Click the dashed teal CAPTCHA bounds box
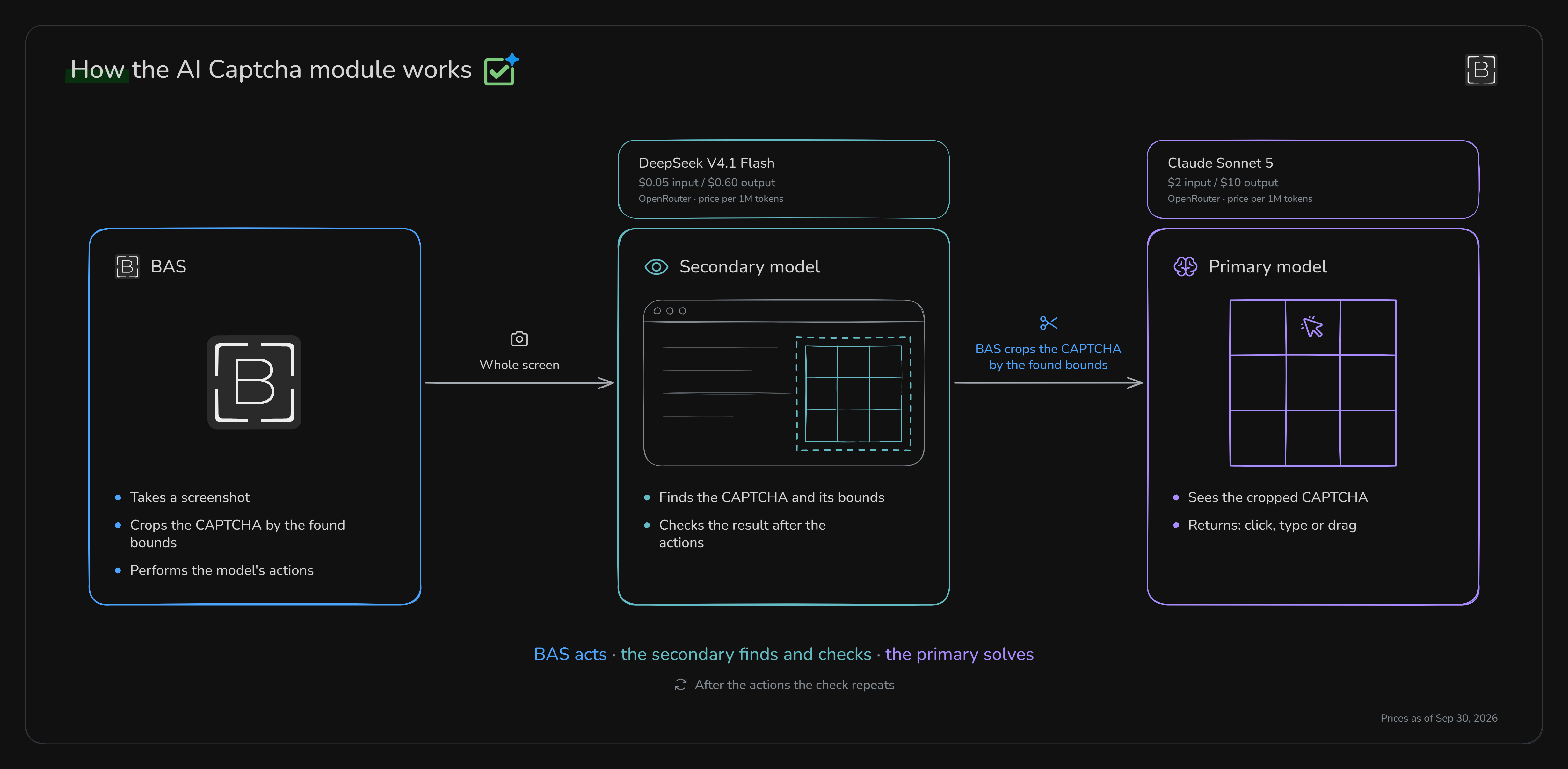1568x769 pixels. 853,394
